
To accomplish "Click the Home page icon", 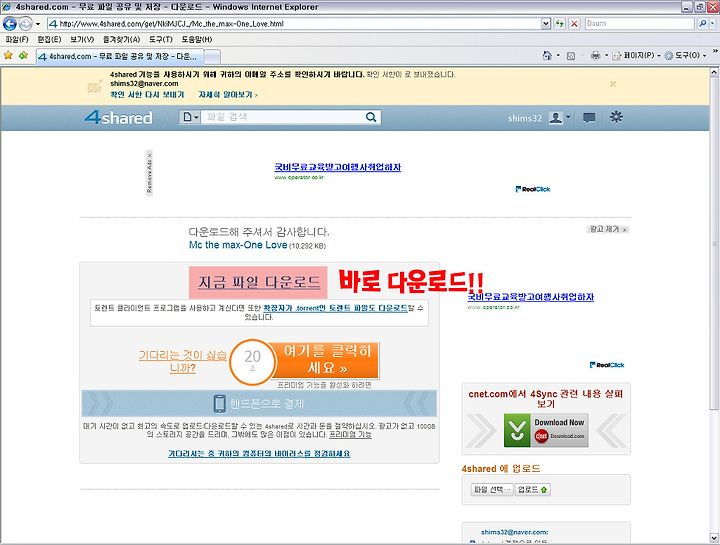I will pos(547,56).
